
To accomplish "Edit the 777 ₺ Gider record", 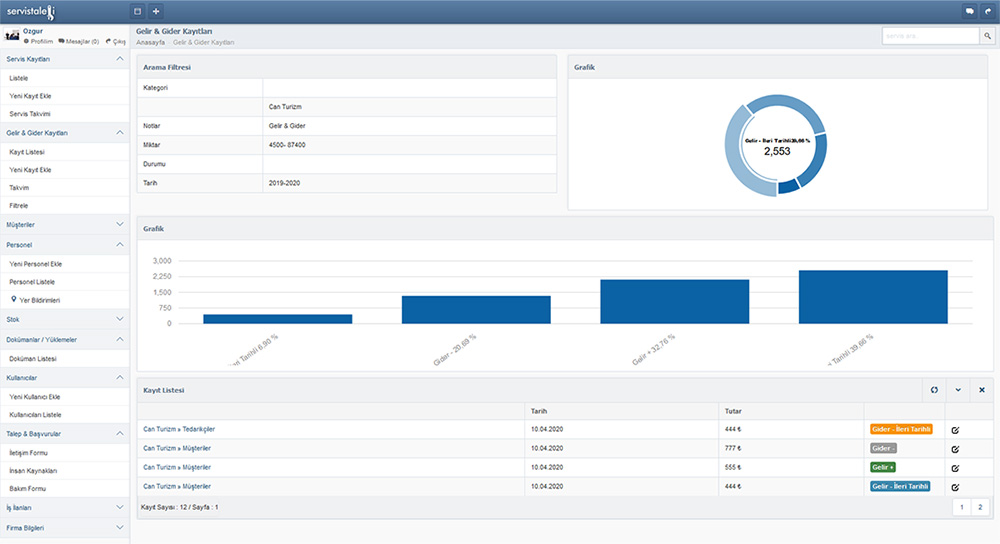I will (955, 448).
